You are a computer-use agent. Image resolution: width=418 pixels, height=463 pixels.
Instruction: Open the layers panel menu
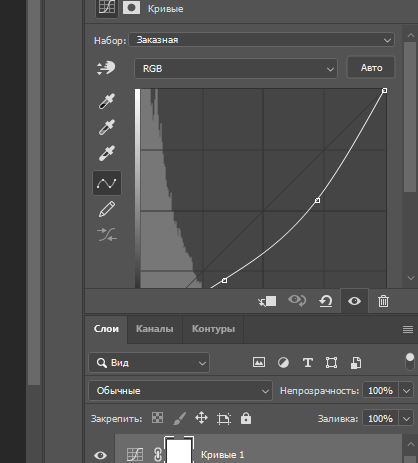(408, 330)
